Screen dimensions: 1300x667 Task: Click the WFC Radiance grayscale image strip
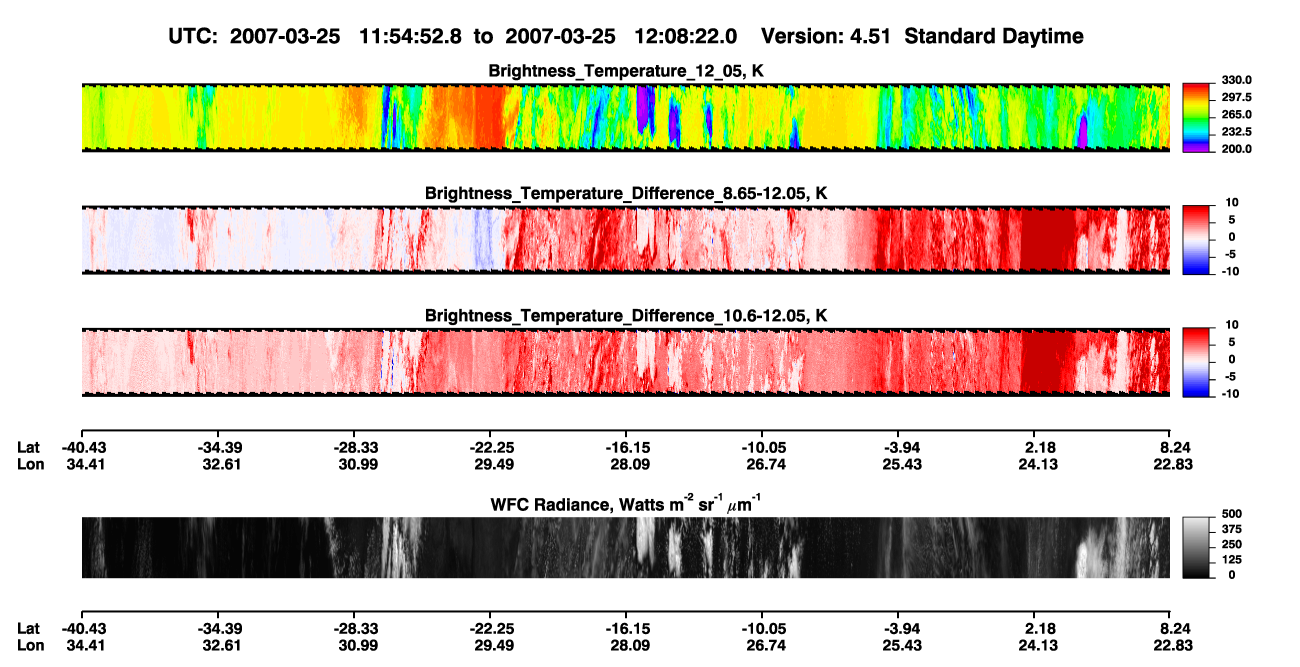tap(625, 547)
